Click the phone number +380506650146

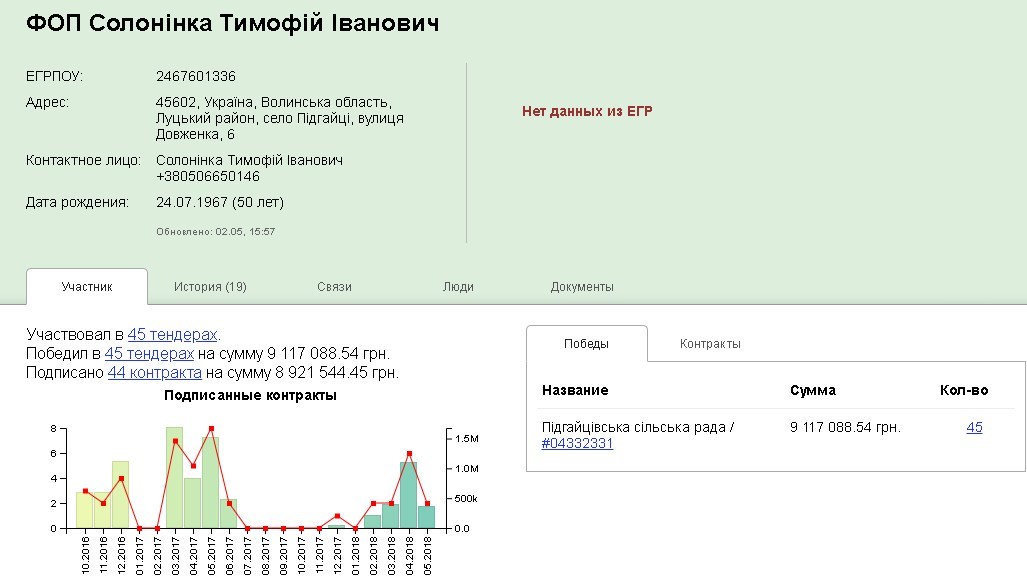[208, 176]
